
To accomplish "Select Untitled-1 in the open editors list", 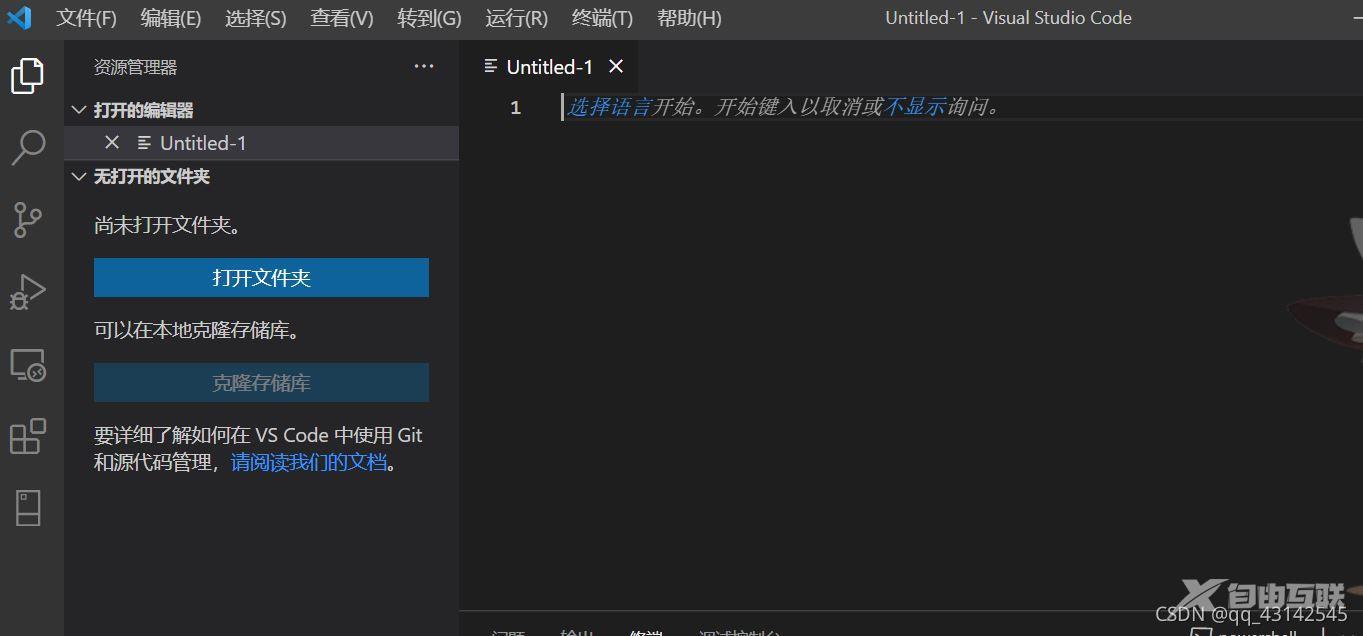I will 261,143.
